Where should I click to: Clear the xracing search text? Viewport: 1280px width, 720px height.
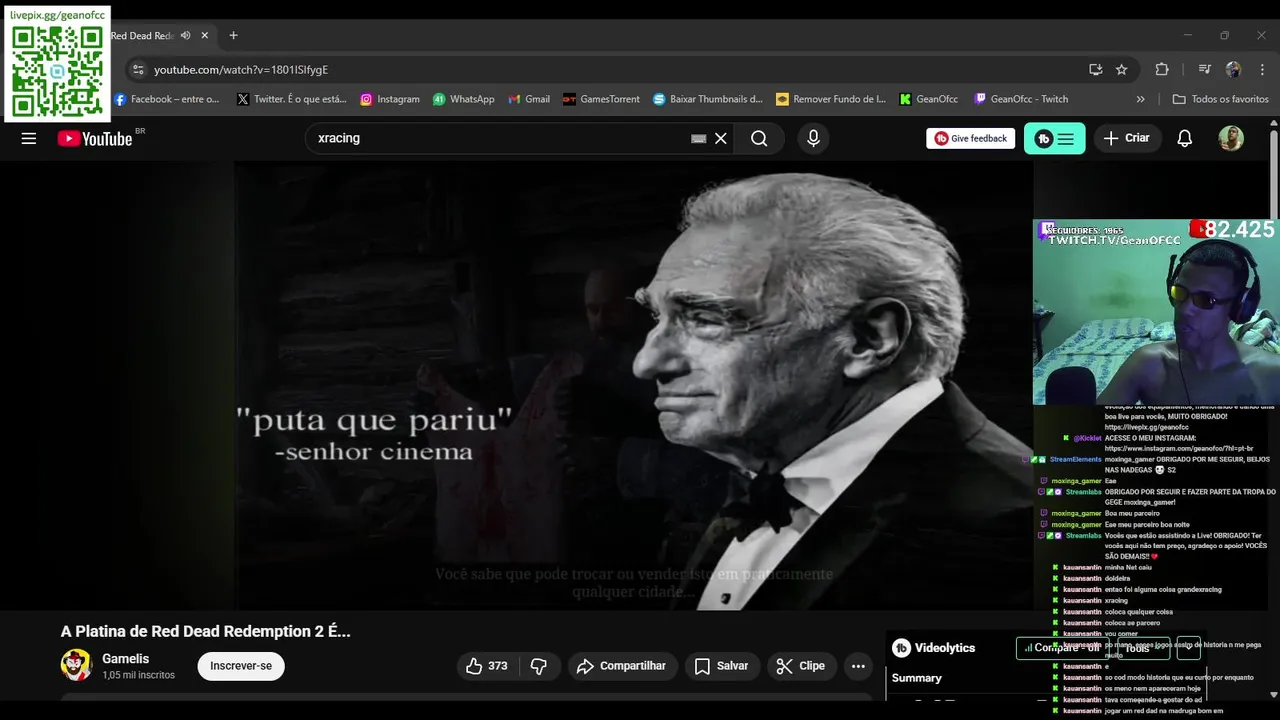[x=721, y=139]
